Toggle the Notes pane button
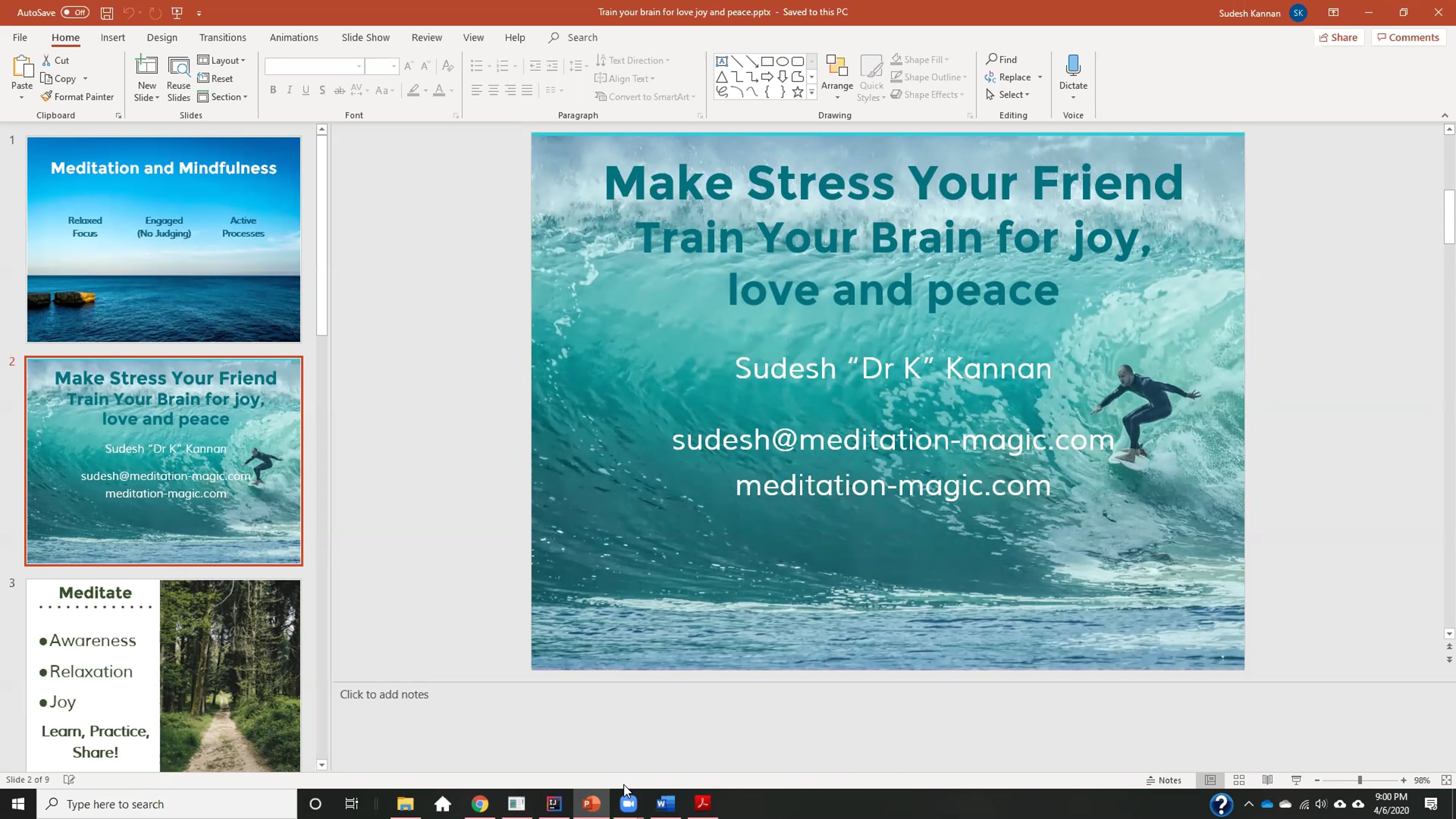The image size is (1456, 819). (1164, 780)
